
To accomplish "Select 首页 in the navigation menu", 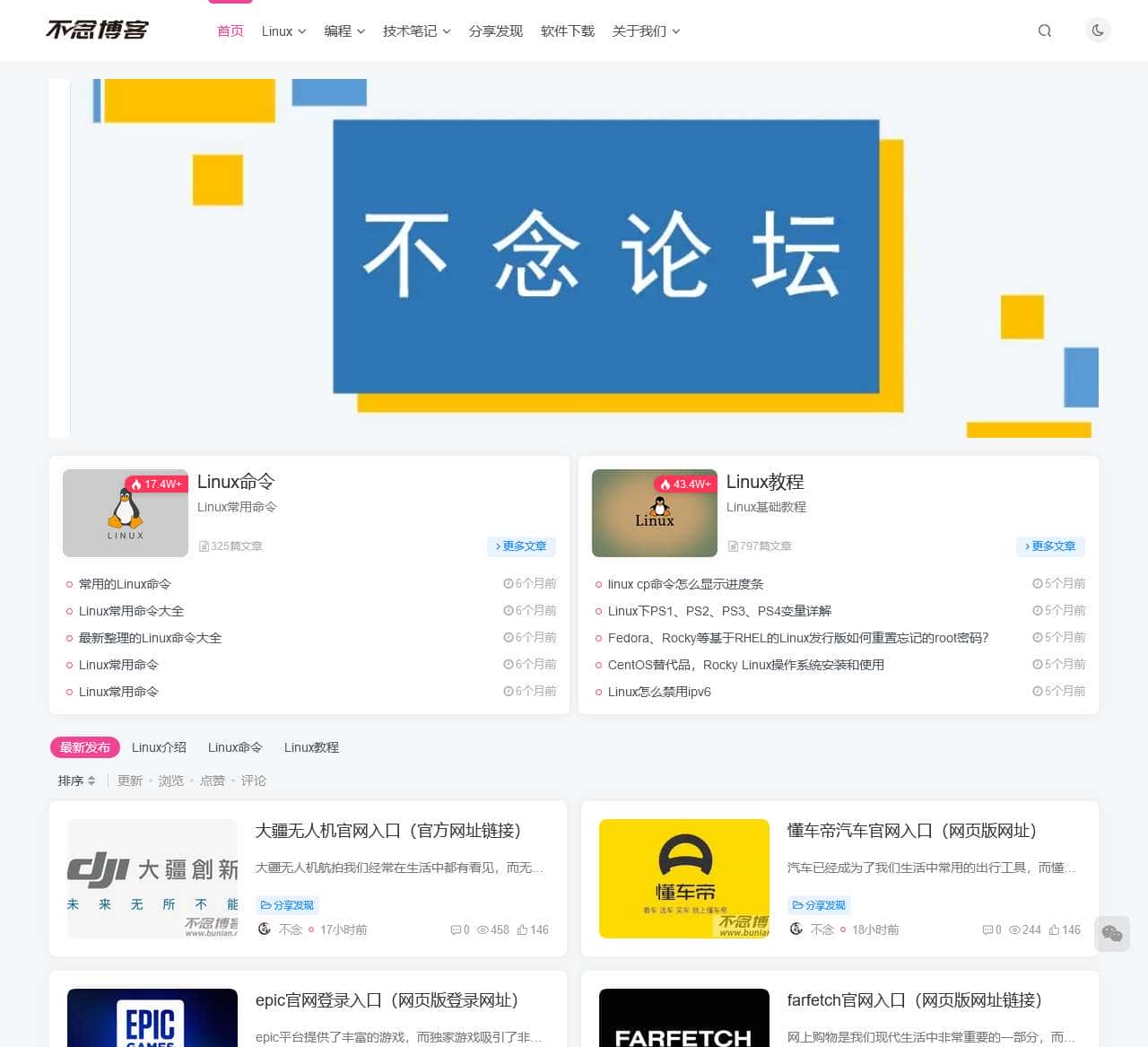I will [230, 31].
